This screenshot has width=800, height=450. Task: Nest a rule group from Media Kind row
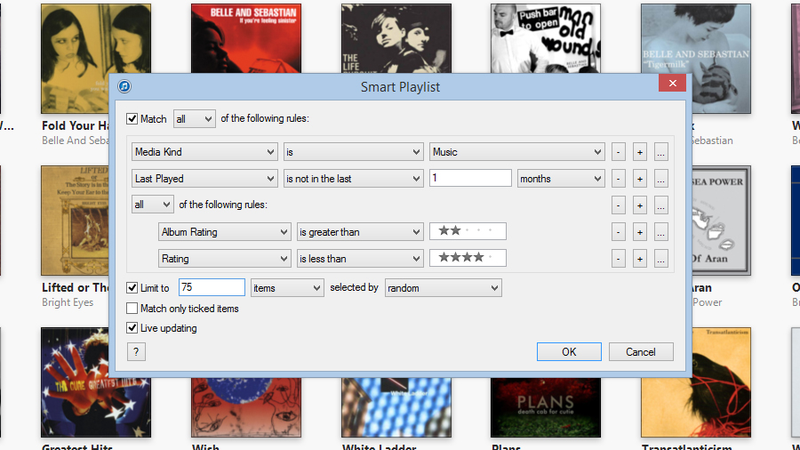tap(661, 152)
